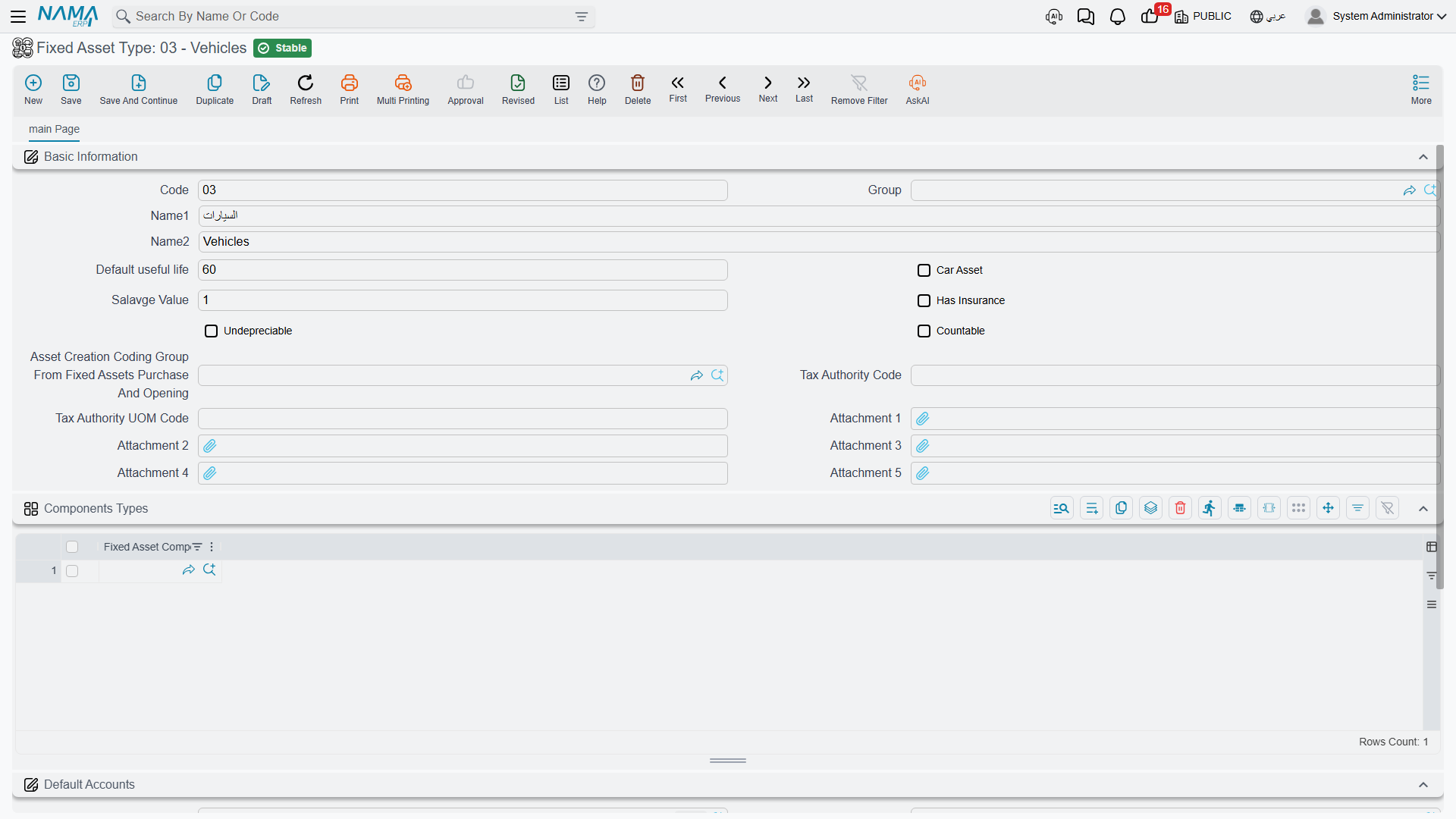Open Group field lookup search icon

(1430, 190)
